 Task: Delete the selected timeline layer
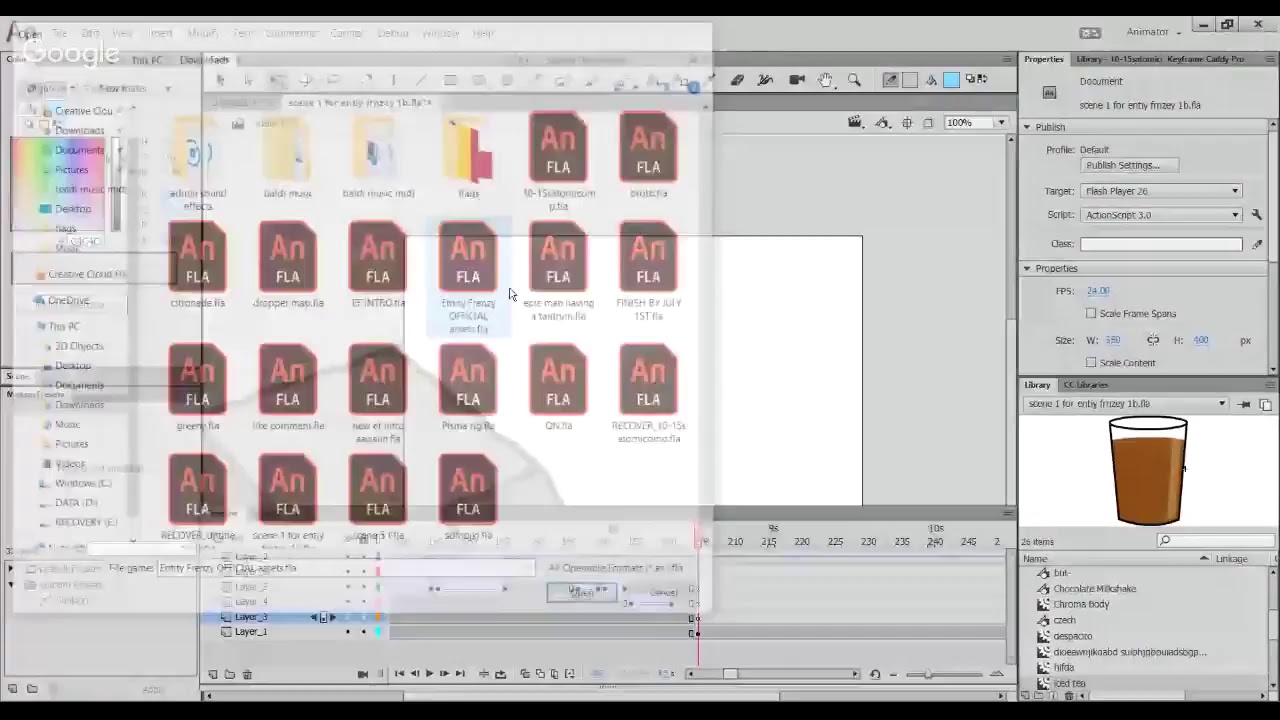pyautogui.click(x=247, y=674)
